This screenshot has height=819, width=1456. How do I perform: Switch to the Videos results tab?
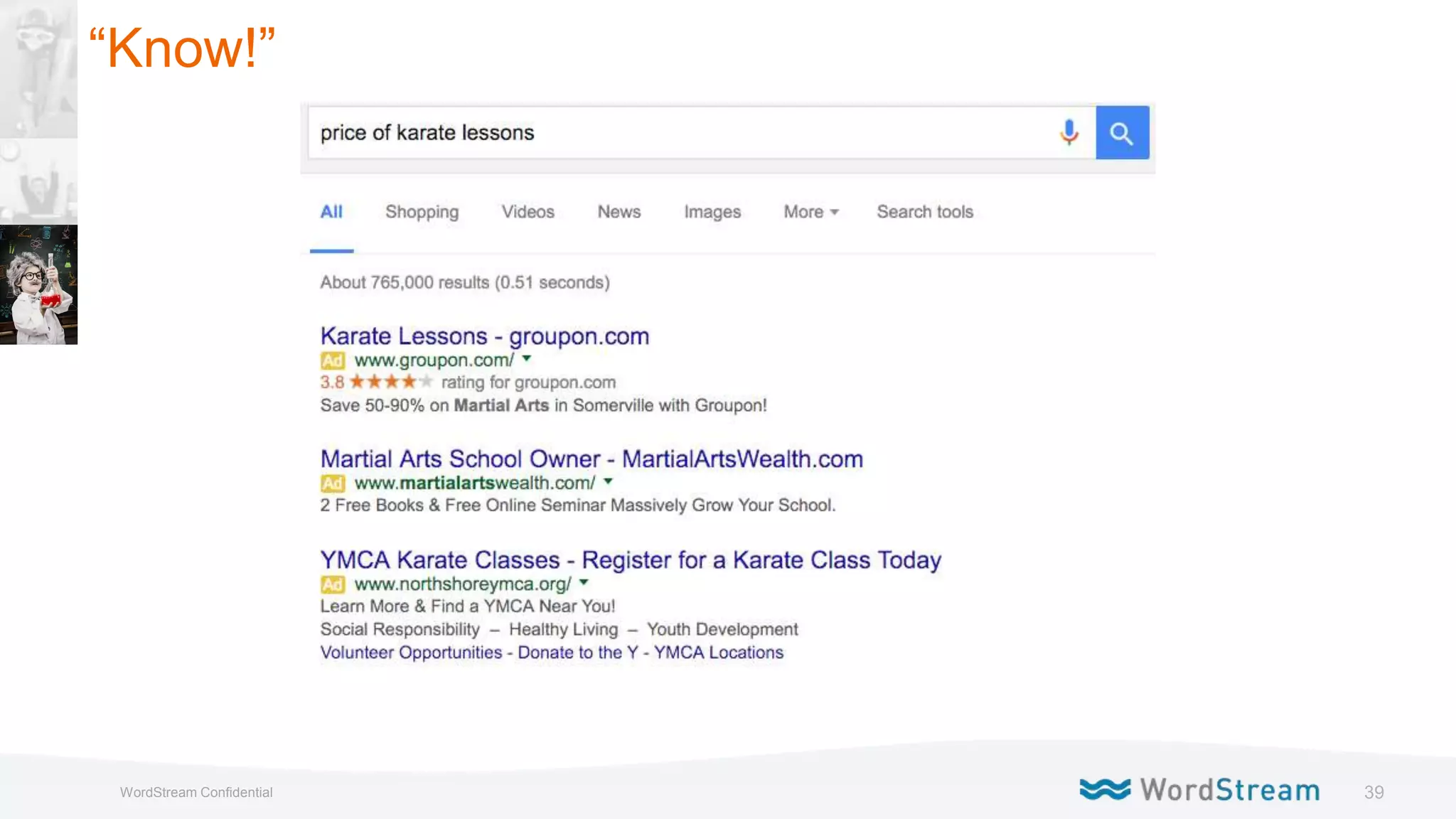tap(528, 212)
